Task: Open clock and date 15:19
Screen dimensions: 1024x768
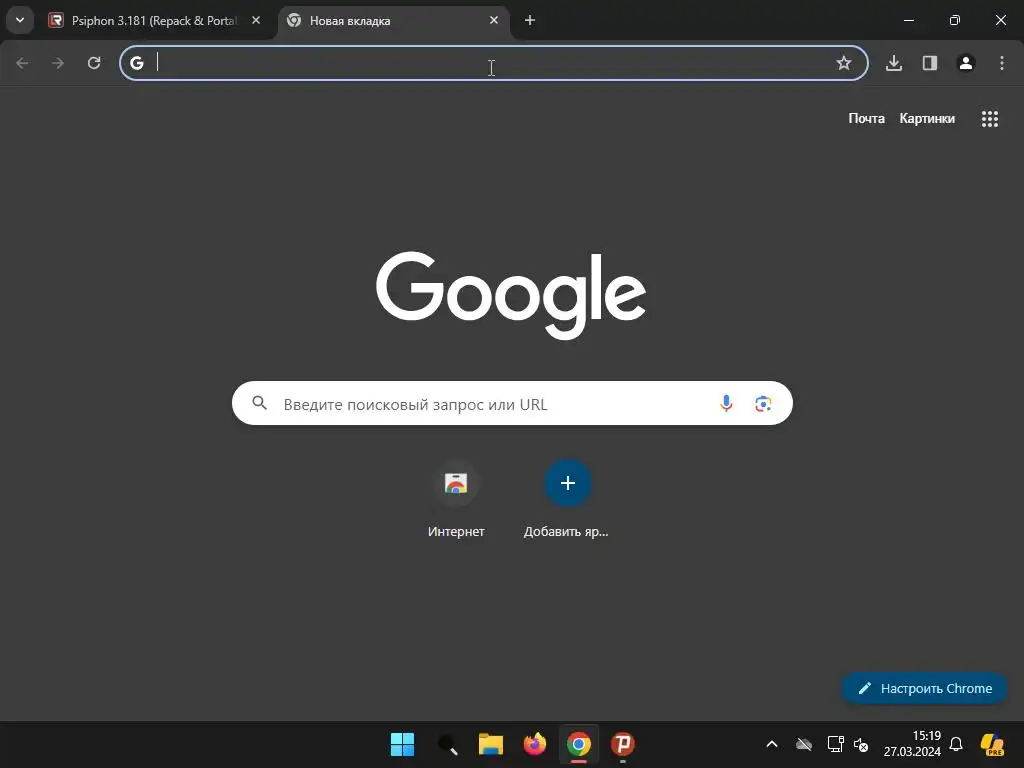Action: (912, 744)
